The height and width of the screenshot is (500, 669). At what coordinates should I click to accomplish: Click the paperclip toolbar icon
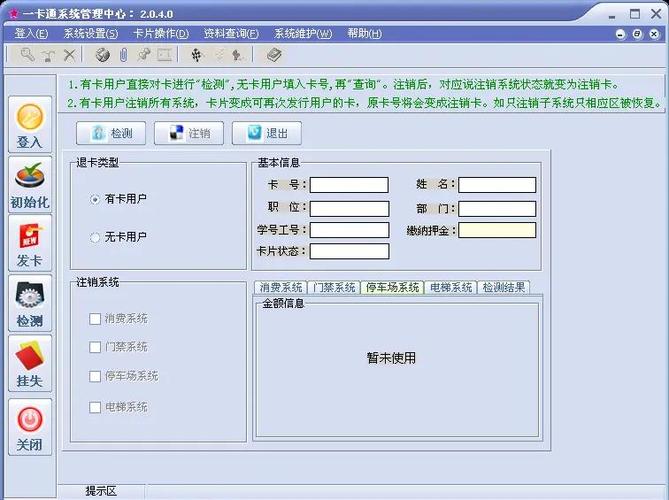pyautogui.click(x=123, y=55)
